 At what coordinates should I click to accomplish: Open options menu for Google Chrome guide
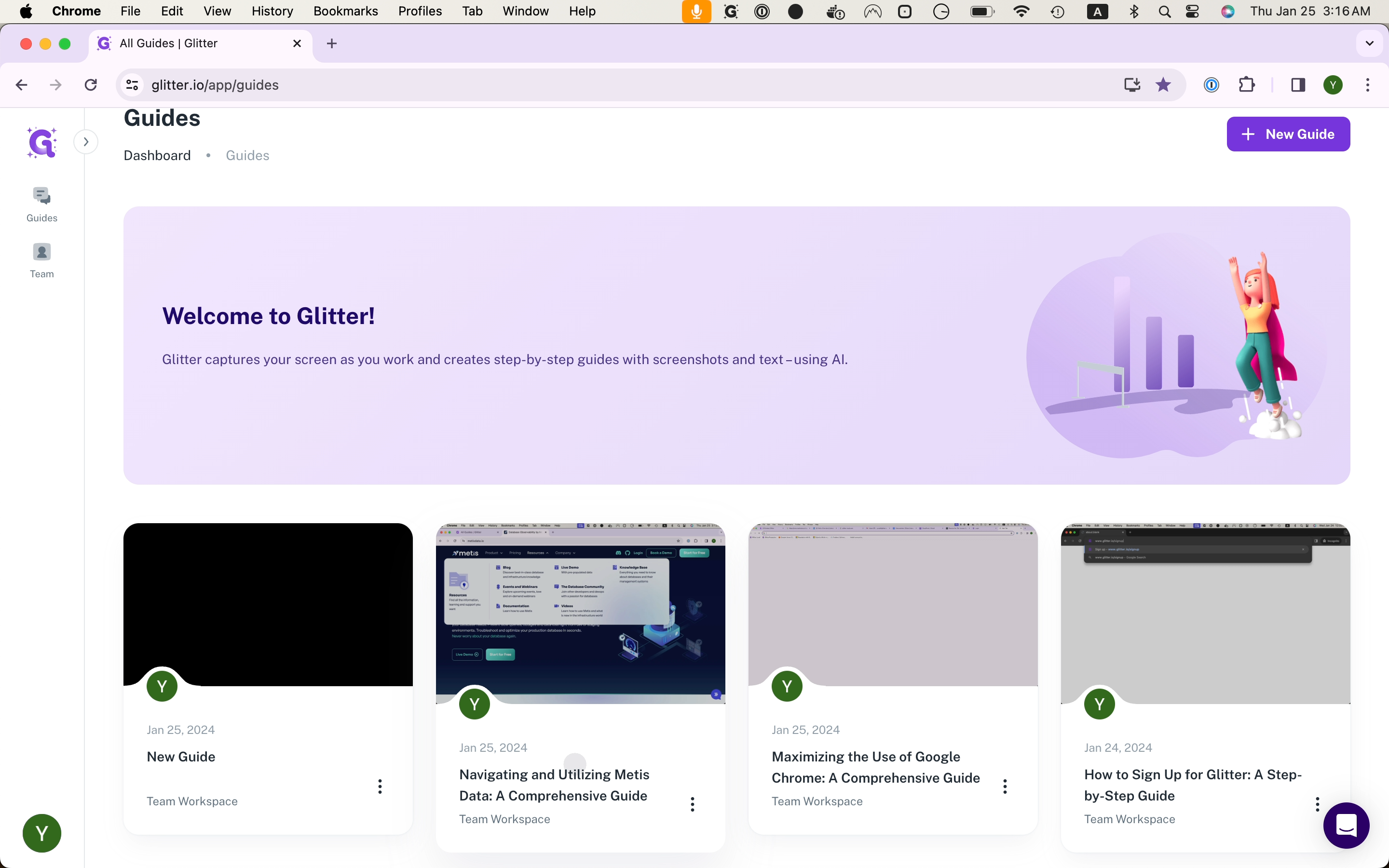pyautogui.click(x=1005, y=787)
